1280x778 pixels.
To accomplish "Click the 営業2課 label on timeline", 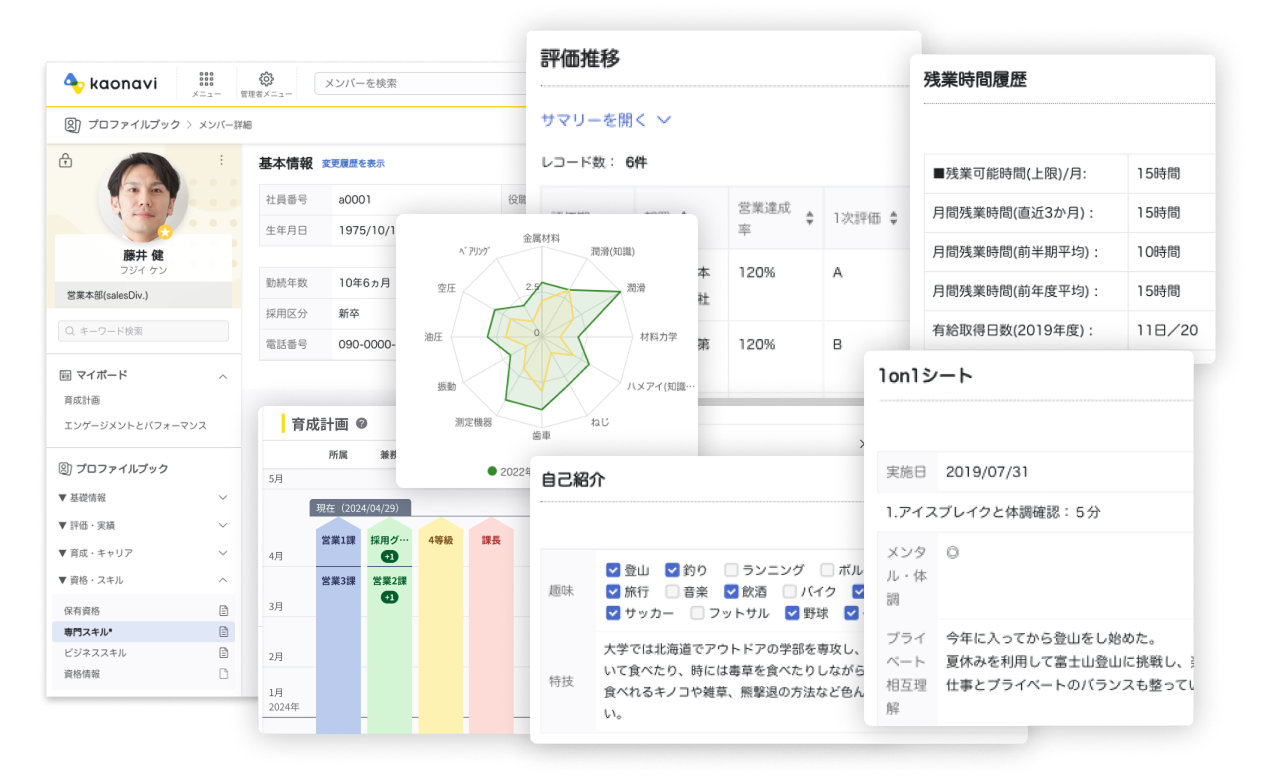I will point(389,581).
